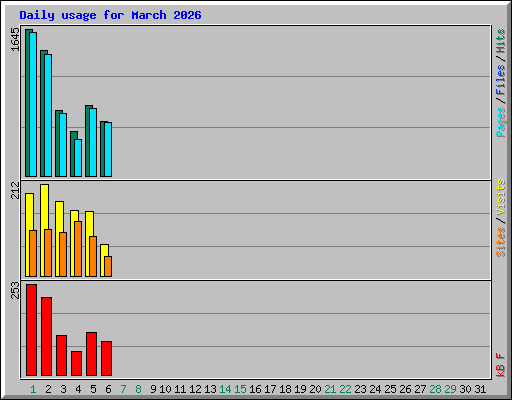
Task: Click day 25 on the x-axis
Action: coord(390,389)
